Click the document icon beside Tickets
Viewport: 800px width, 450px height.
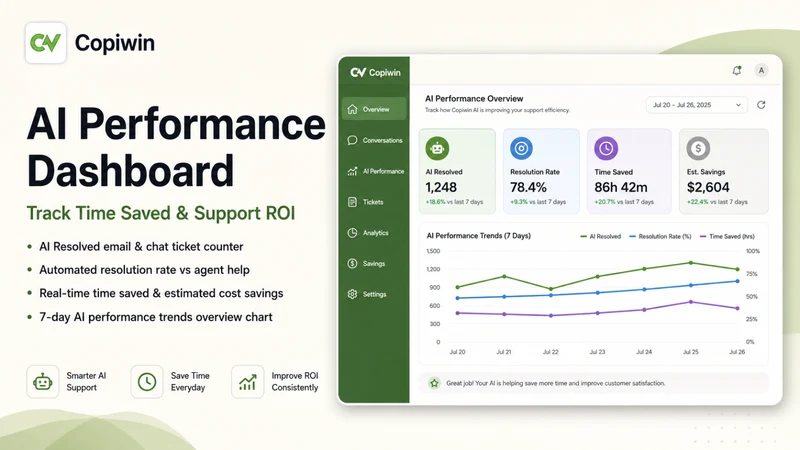[352, 202]
